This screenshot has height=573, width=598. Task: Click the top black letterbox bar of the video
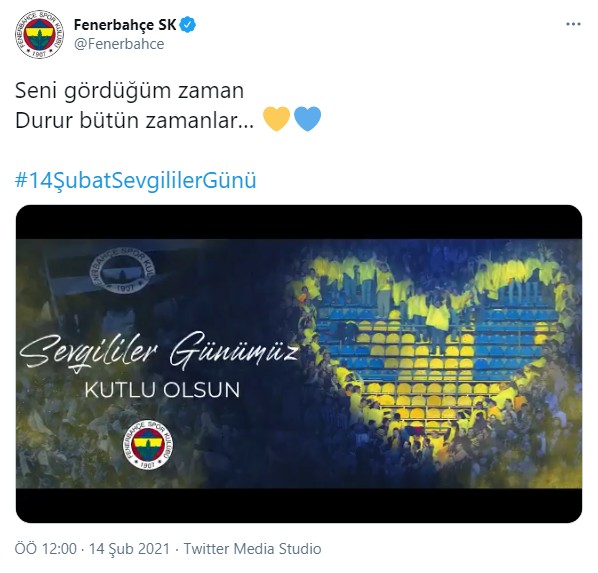pos(299,222)
